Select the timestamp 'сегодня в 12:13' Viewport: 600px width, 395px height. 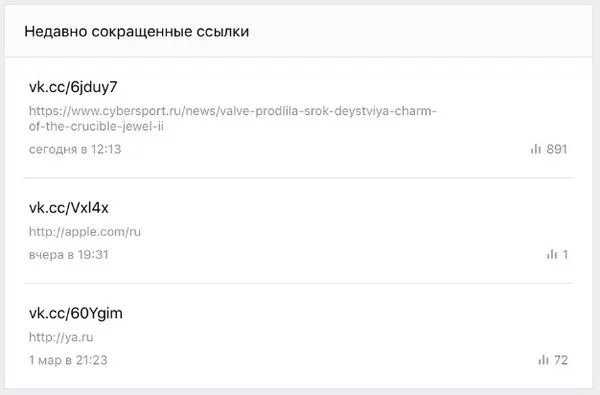[x=75, y=149]
